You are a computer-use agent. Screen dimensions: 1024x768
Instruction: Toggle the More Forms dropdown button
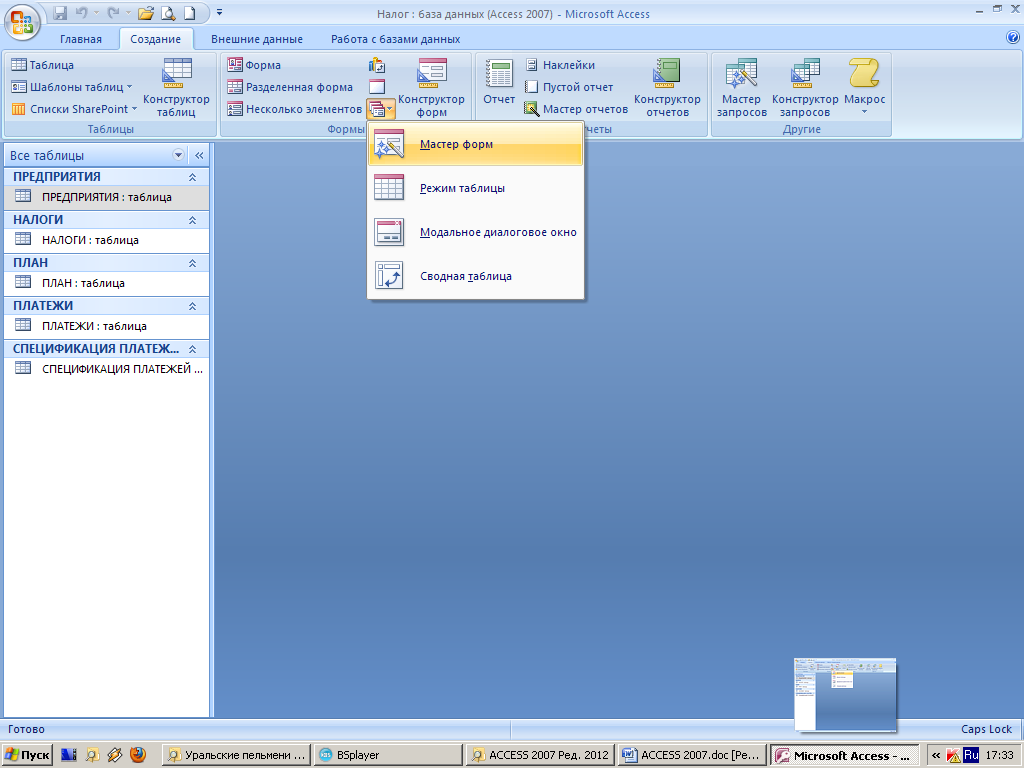[x=381, y=109]
